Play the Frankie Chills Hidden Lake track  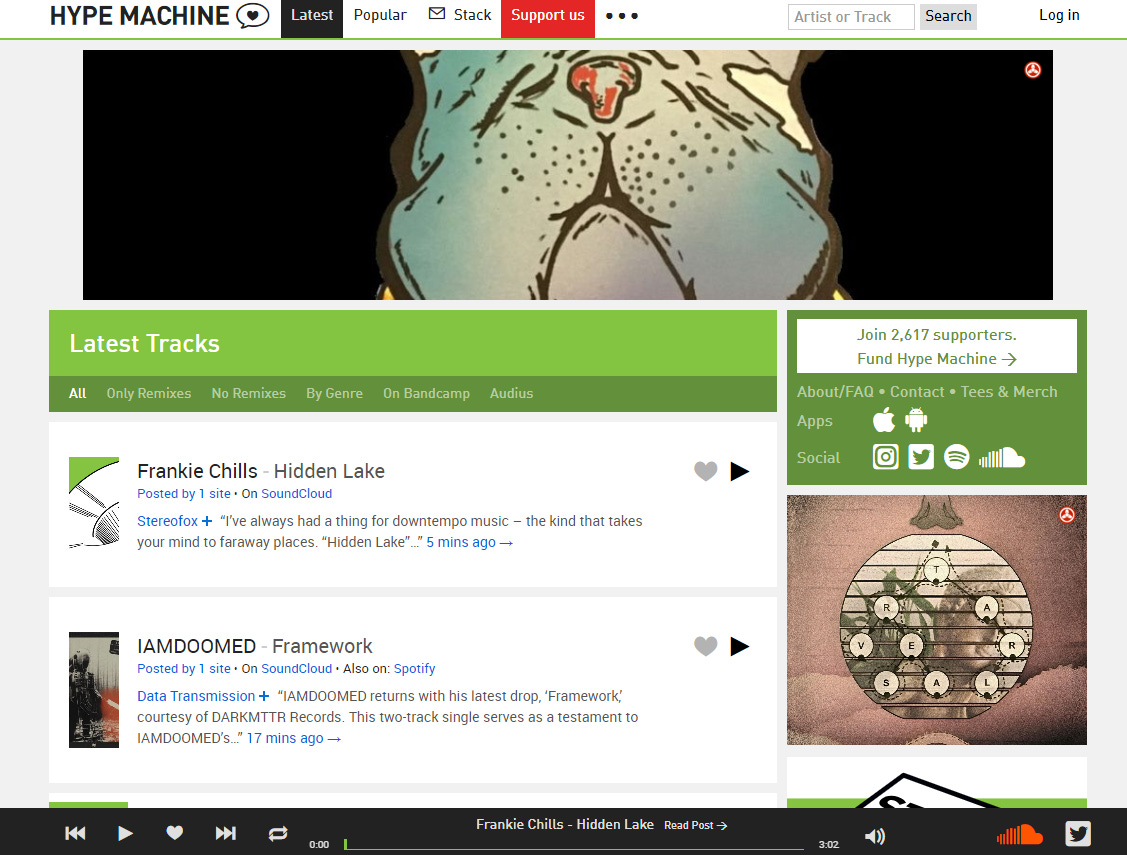pos(740,471)
